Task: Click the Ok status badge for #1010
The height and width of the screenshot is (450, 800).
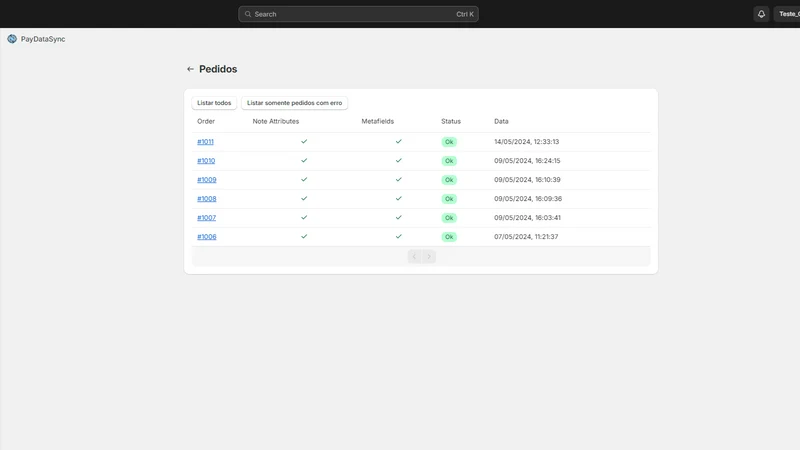Action: [449, 161]
